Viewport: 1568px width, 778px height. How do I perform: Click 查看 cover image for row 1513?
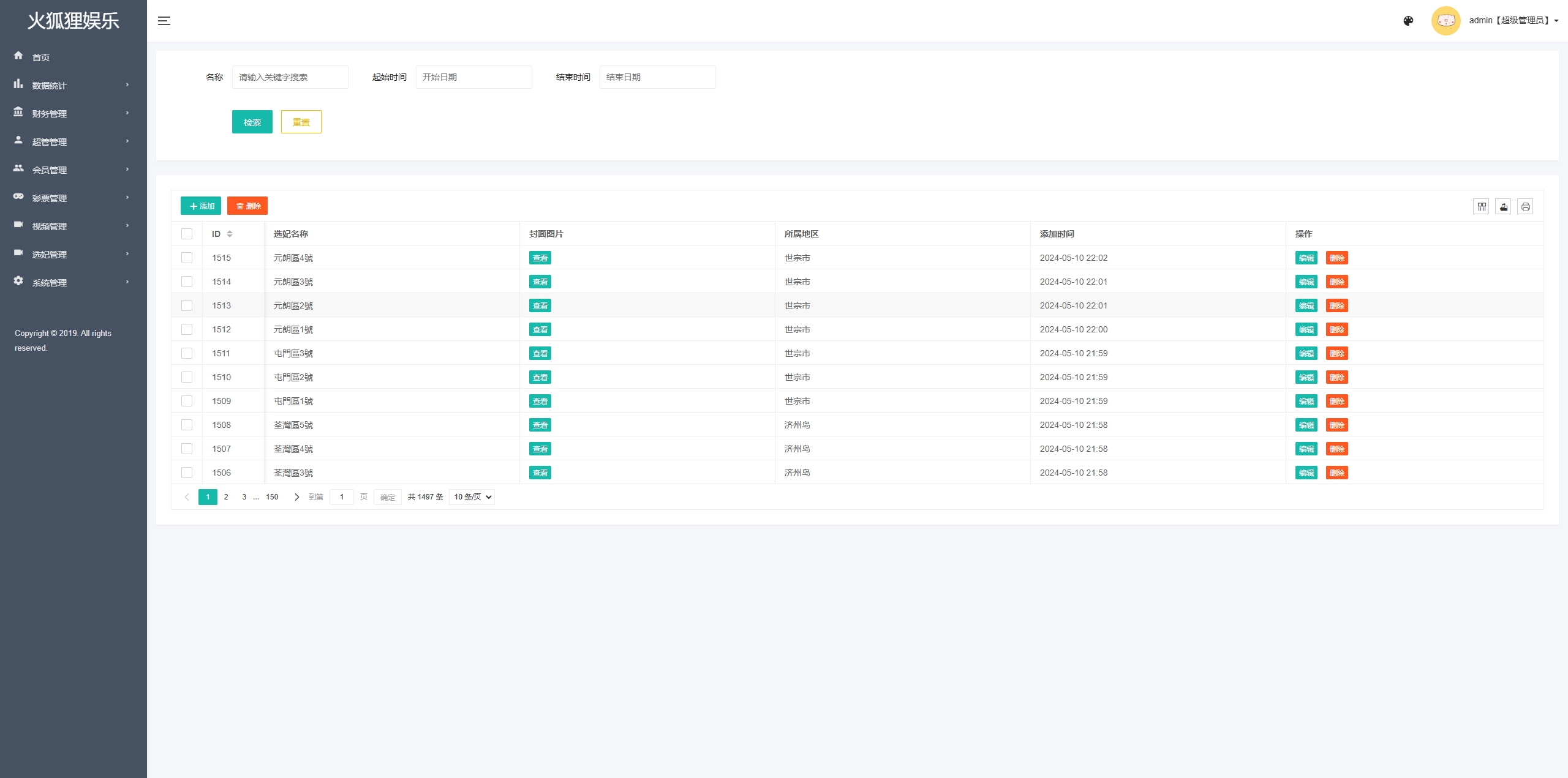(540, 305)
